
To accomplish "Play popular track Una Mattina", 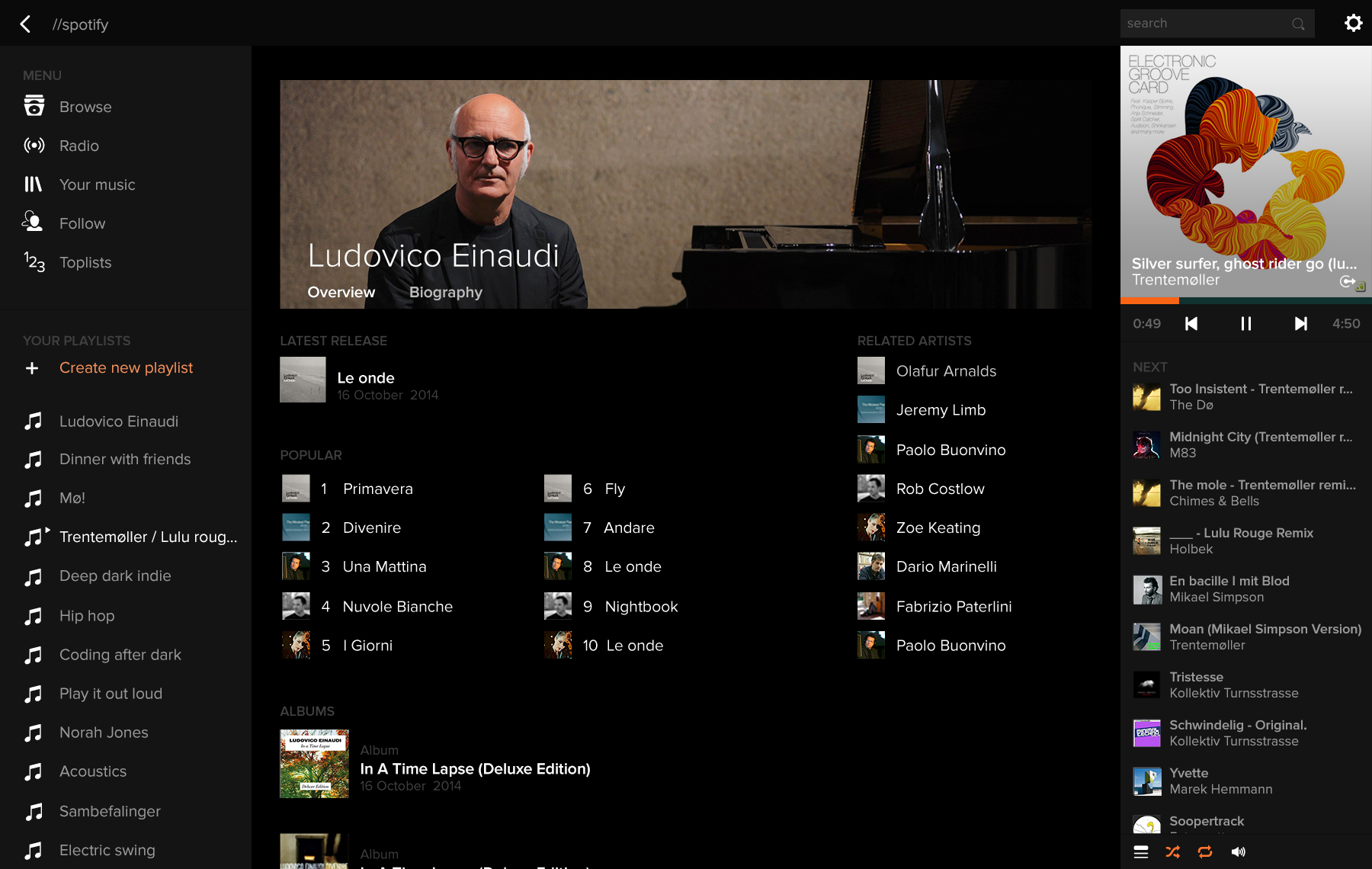I will pyautogui.click(x=384, y=566).
